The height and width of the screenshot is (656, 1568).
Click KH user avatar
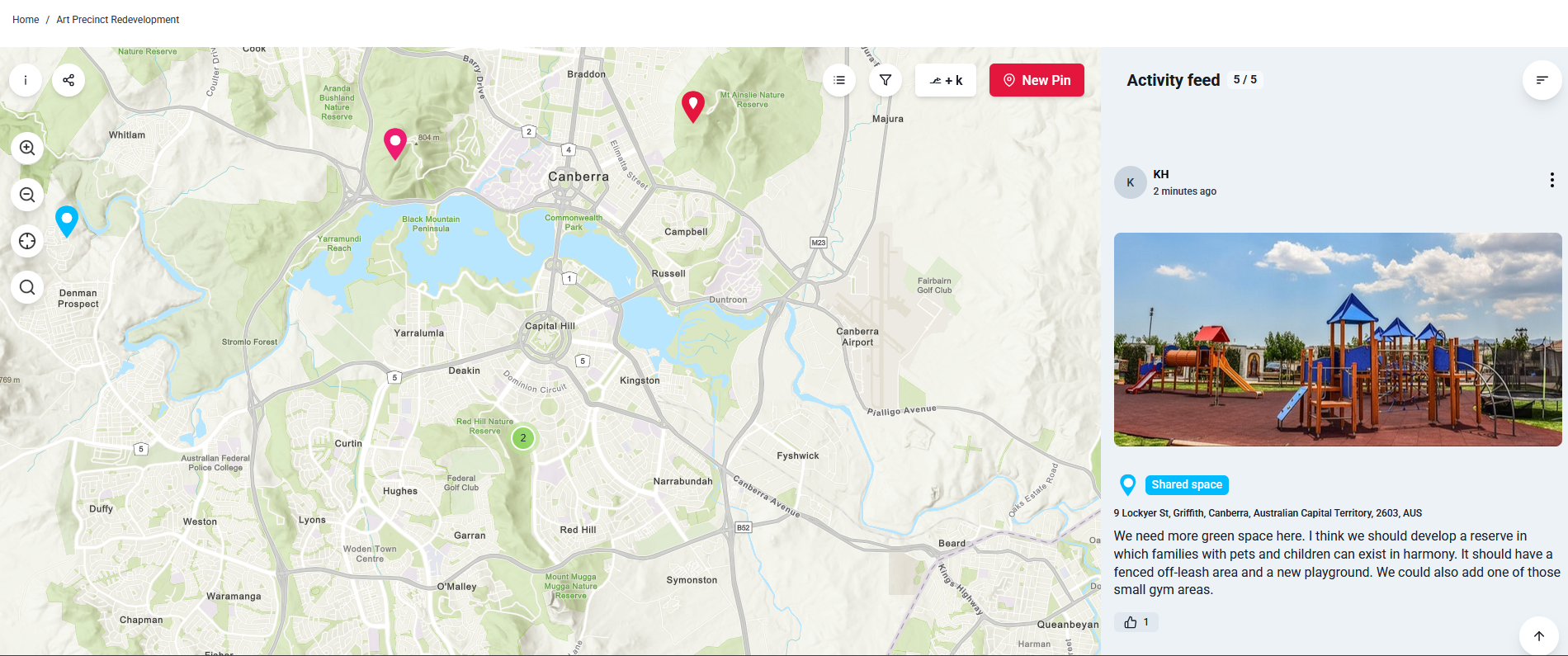pyautogui.click(x=1131, y=182)
